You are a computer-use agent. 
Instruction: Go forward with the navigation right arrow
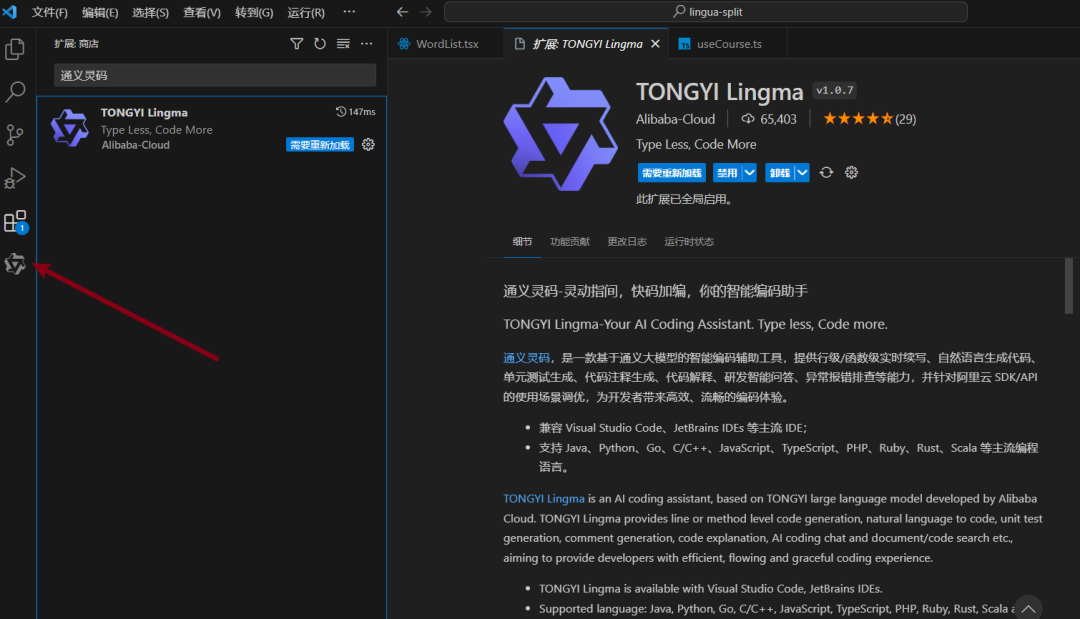click(426, 12)
